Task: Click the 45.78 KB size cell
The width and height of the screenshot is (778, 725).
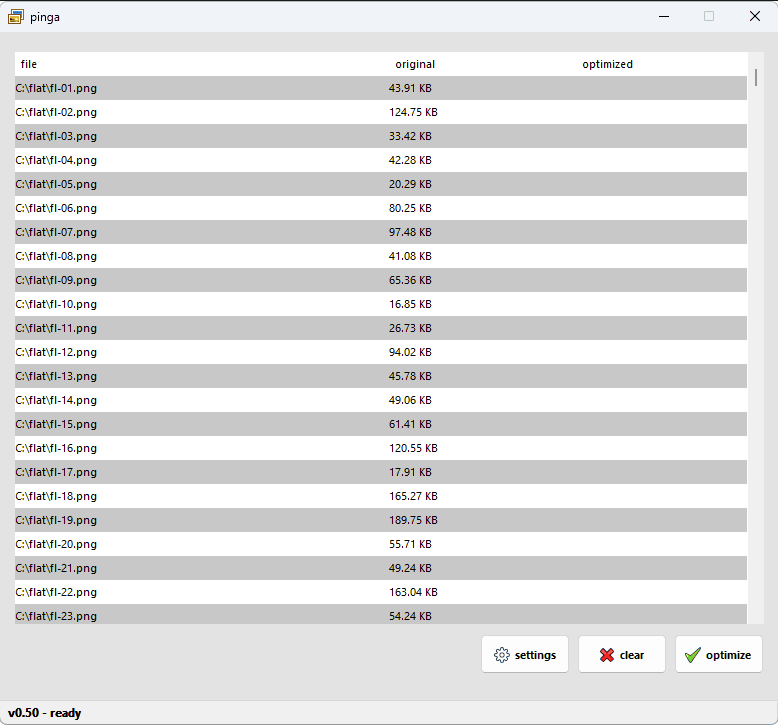Action: [x=410, y=376]
